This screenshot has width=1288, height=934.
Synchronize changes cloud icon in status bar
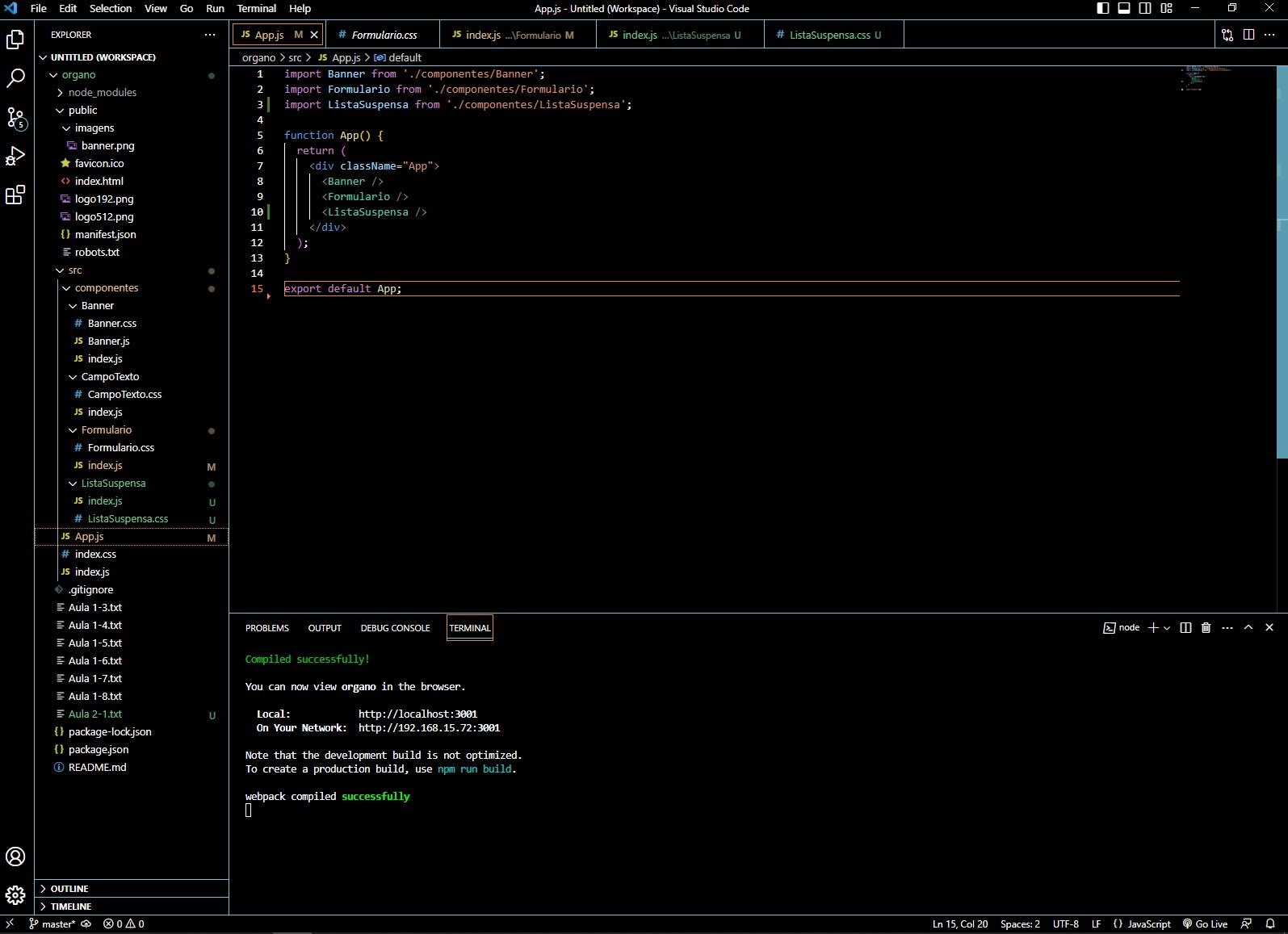[x=86, y=924]
